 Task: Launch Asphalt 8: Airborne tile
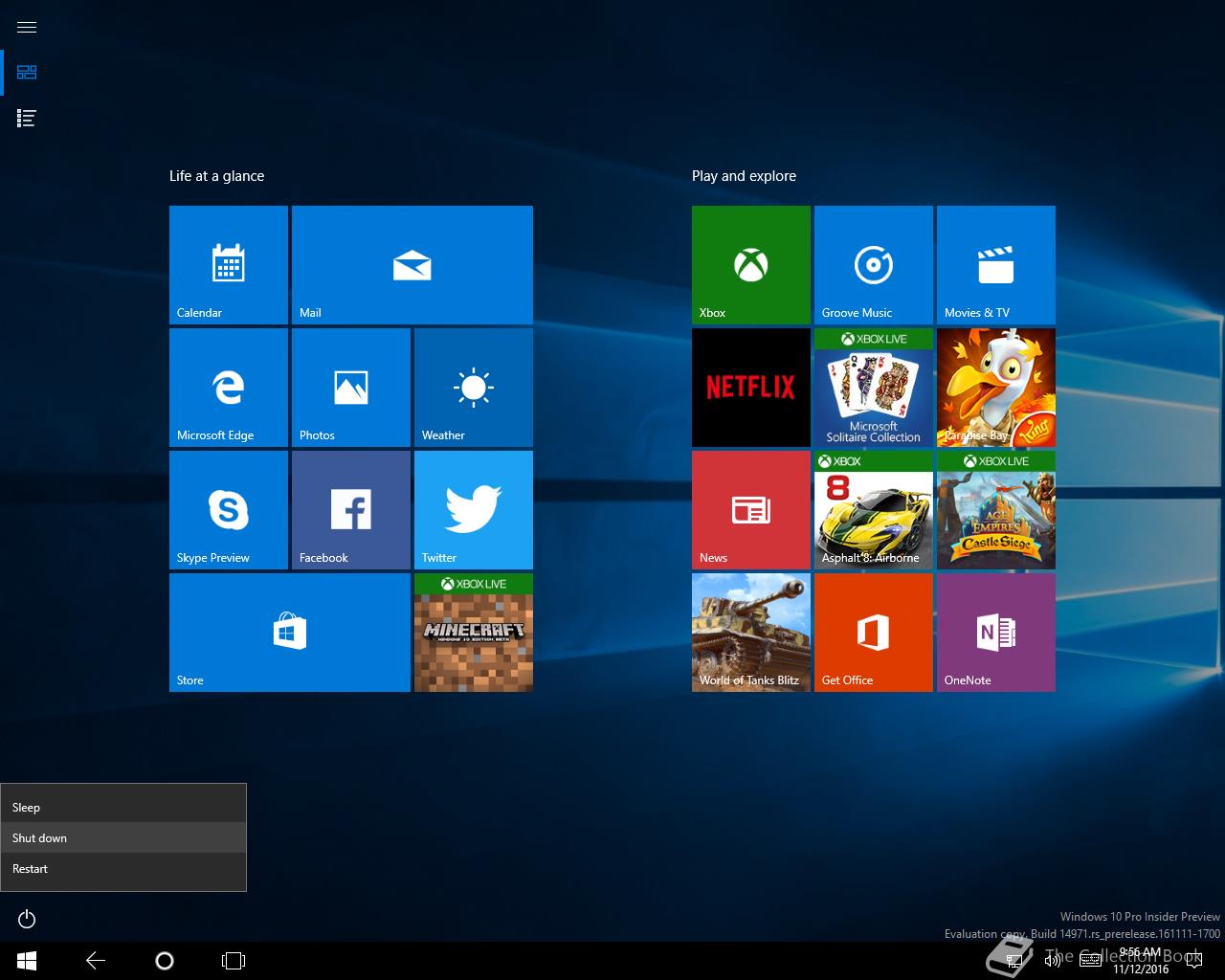coord(874,510)
